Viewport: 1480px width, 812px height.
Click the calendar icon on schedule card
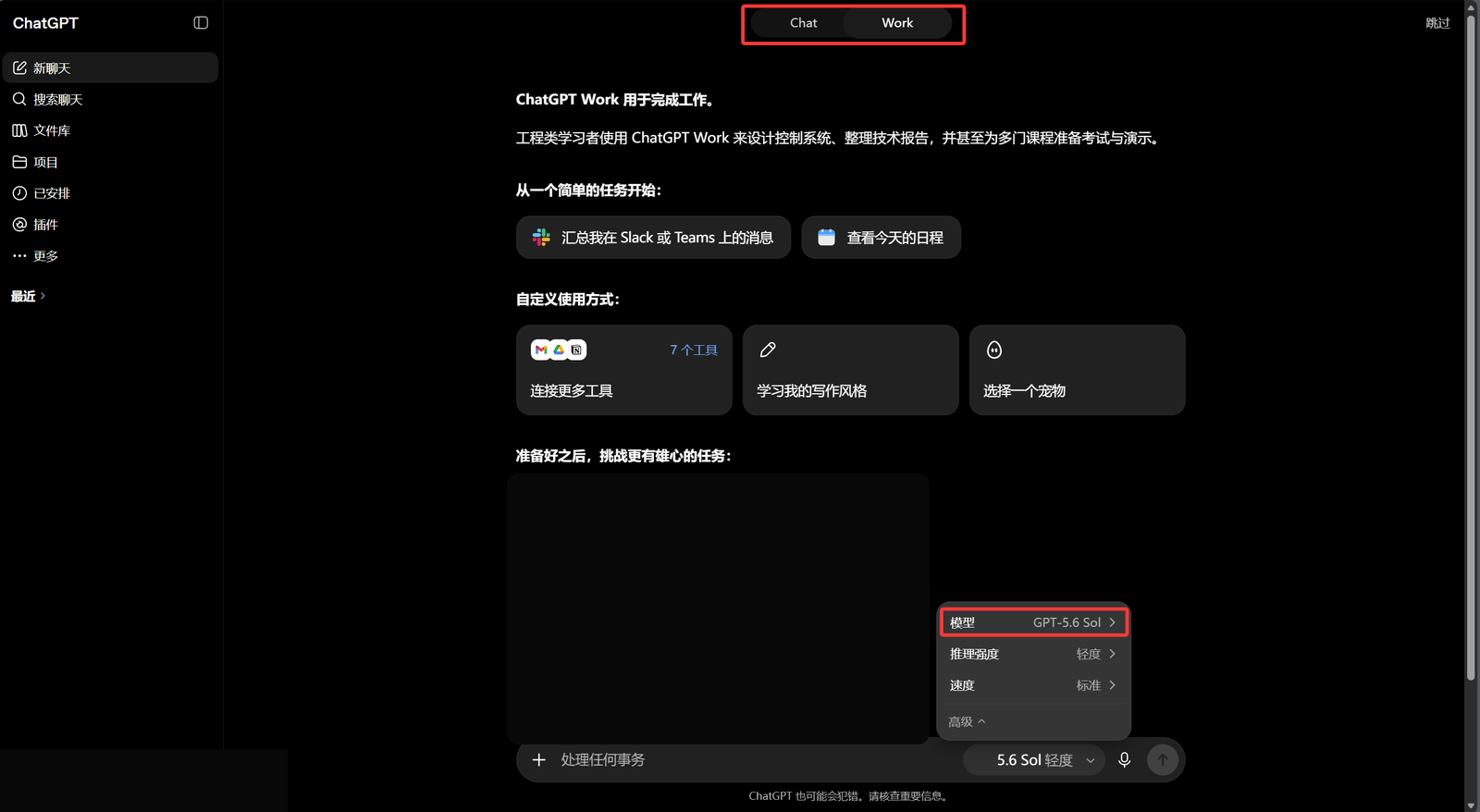click(827, 238)
